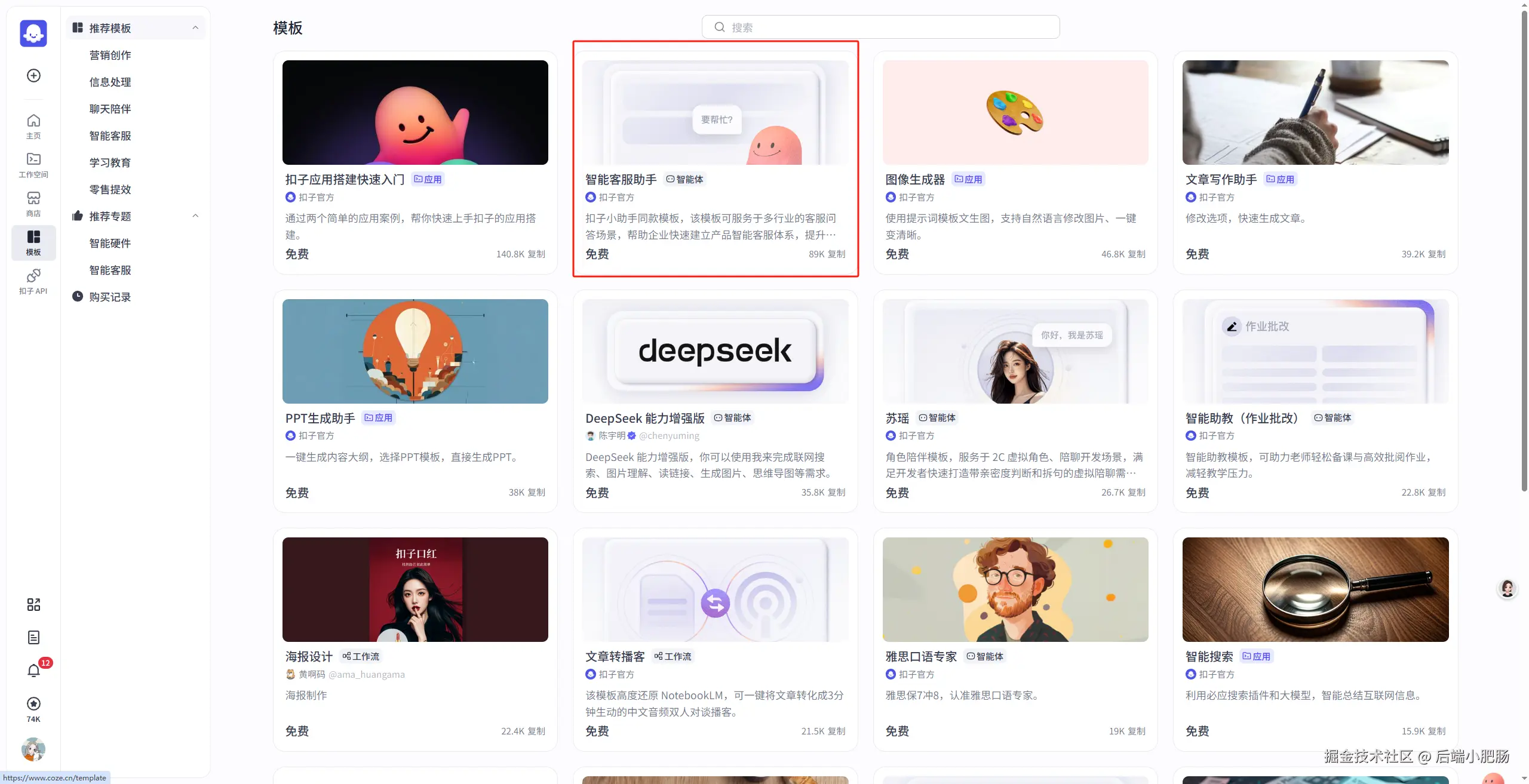Click the document icon in lower sidebar
The height and width of the screenshot is (784, 1529).
pyautogui.click(x=33, y=637)
